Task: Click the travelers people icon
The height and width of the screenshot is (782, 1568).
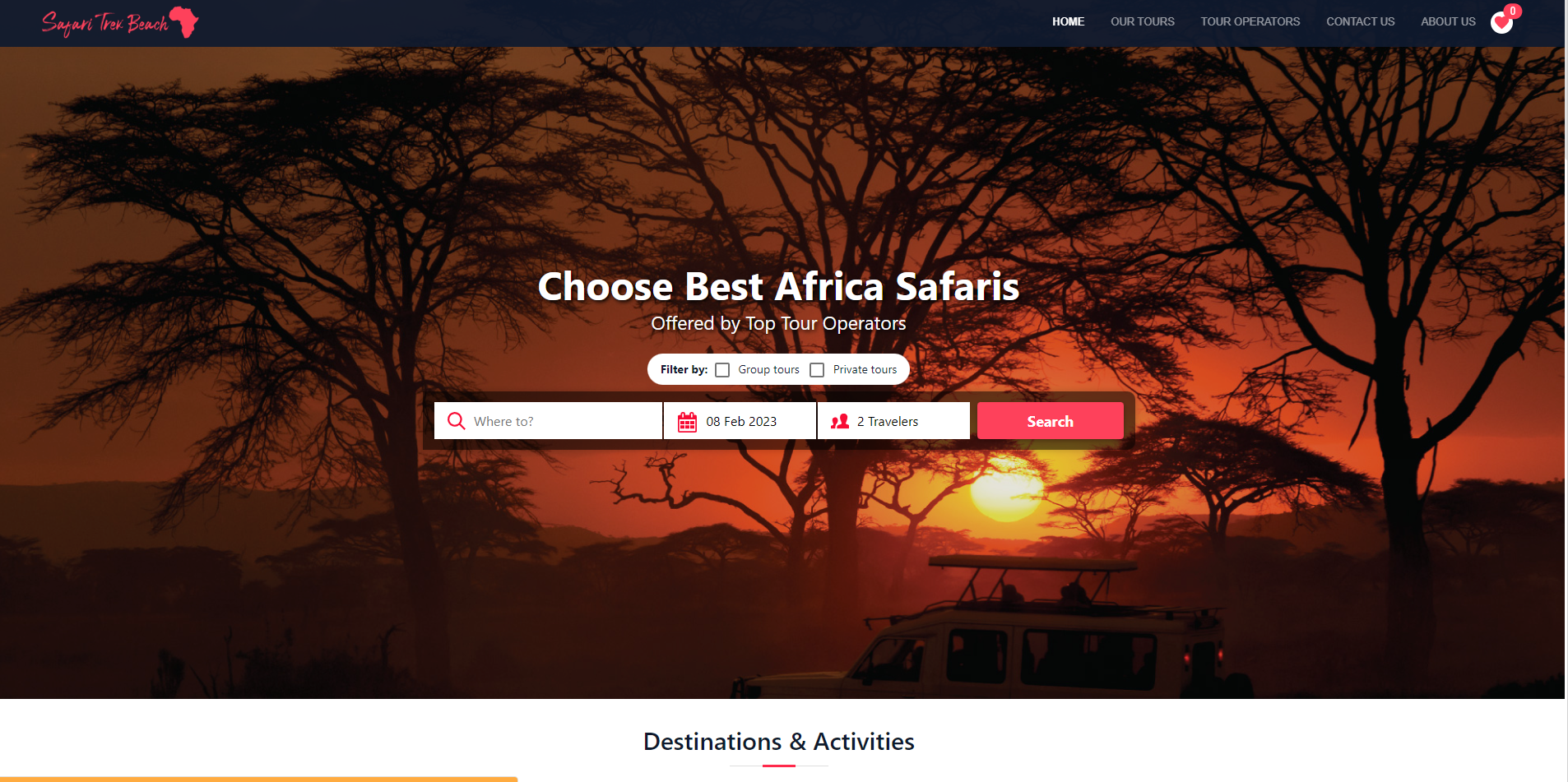Action: click(x=840, y=422)
